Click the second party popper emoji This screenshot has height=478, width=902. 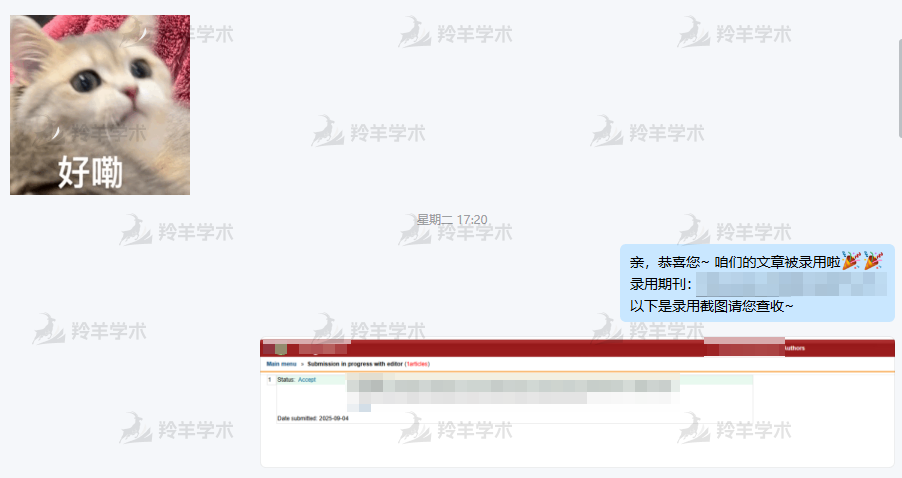[x=873, y=262]
